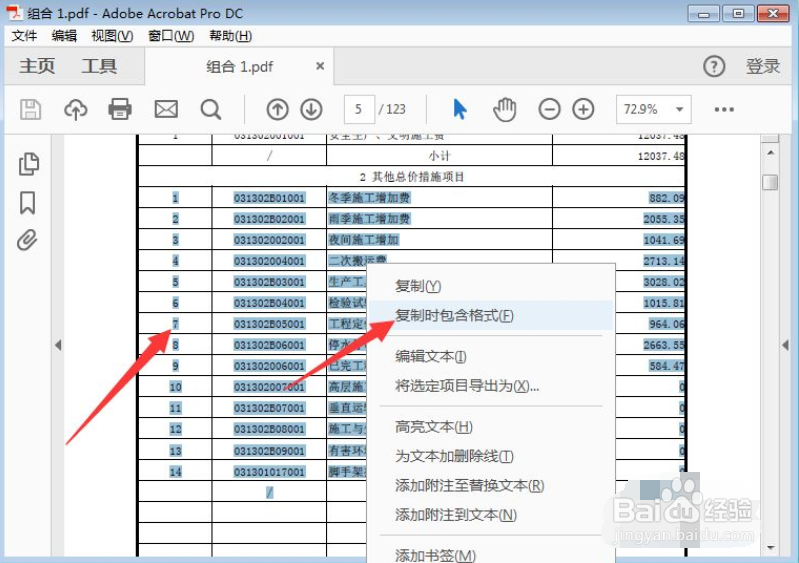
Task: Click value 3028.02
Action: click(663, 282)
